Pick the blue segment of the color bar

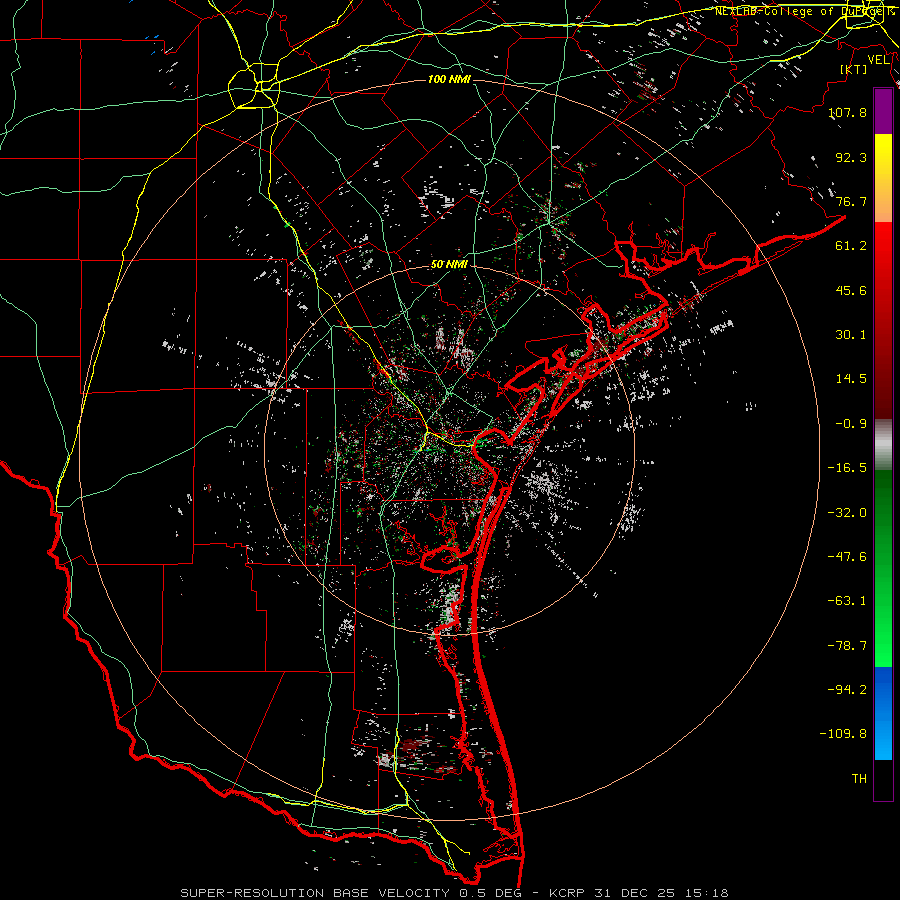[x=883, y=713]
